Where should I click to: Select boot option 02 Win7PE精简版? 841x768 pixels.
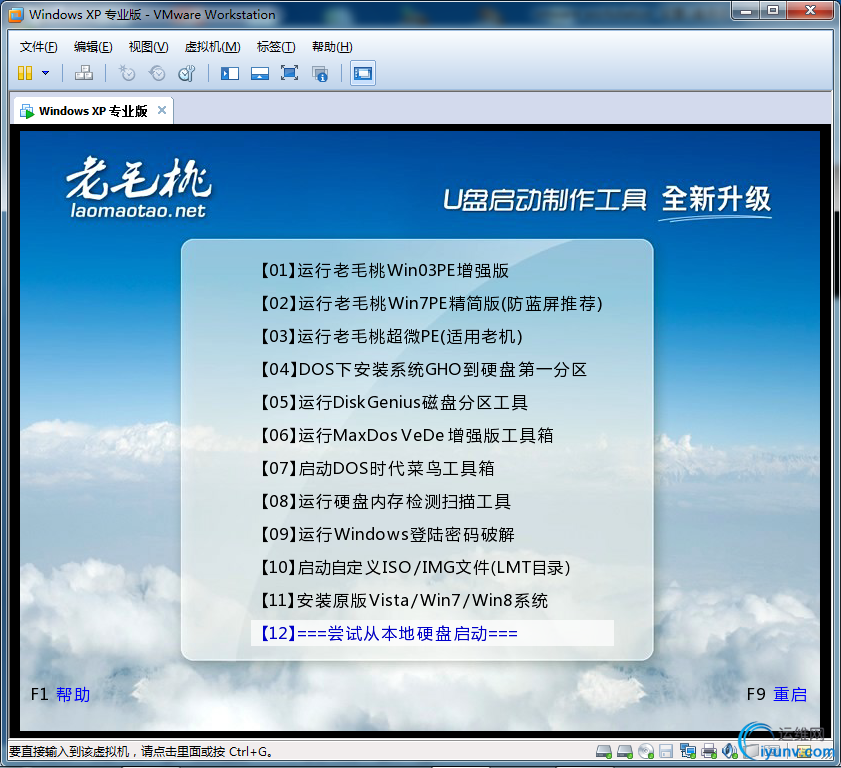click(x=432, y=304)
